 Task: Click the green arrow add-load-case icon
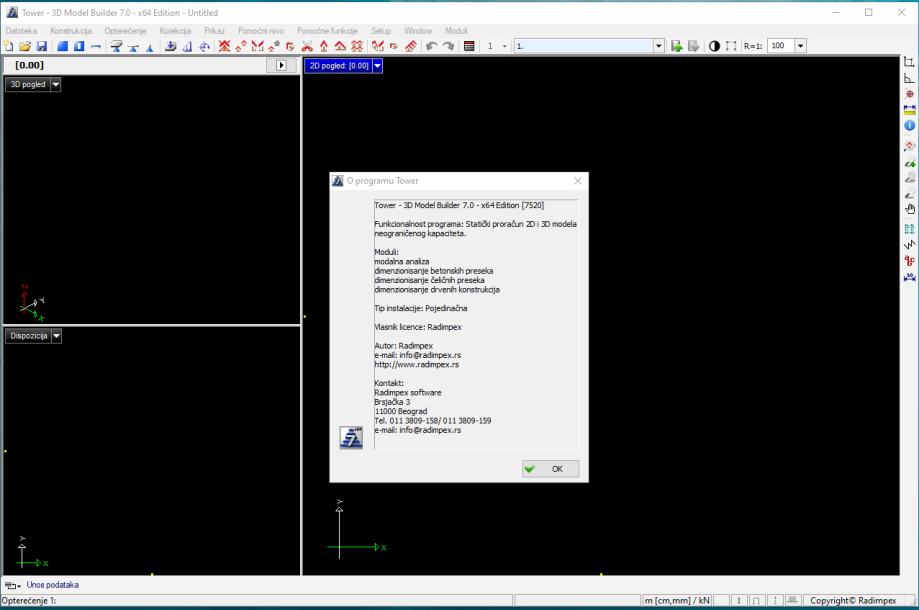(x=676, y=46)
